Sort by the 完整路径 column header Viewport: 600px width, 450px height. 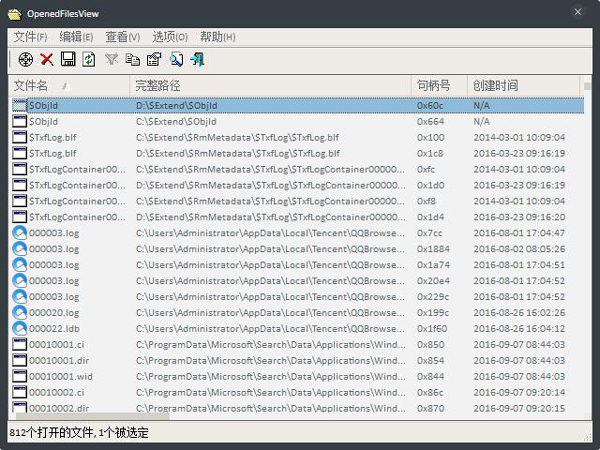click(271, 86)
